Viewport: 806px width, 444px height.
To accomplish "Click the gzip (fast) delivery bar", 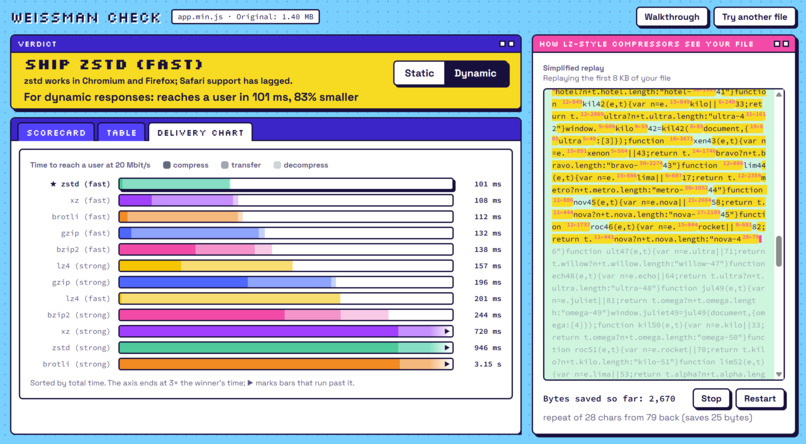I will coord(286,233).
